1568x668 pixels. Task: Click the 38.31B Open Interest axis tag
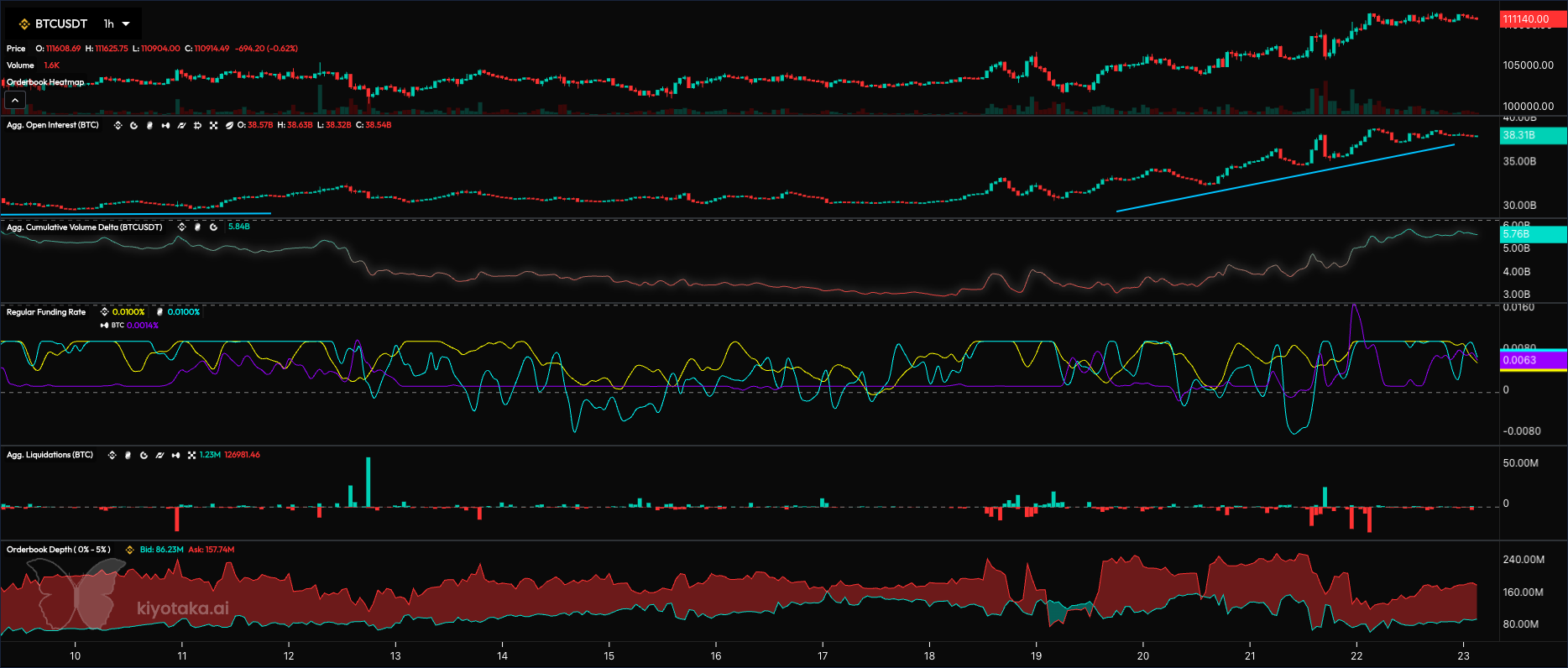tap(1533, 135)
